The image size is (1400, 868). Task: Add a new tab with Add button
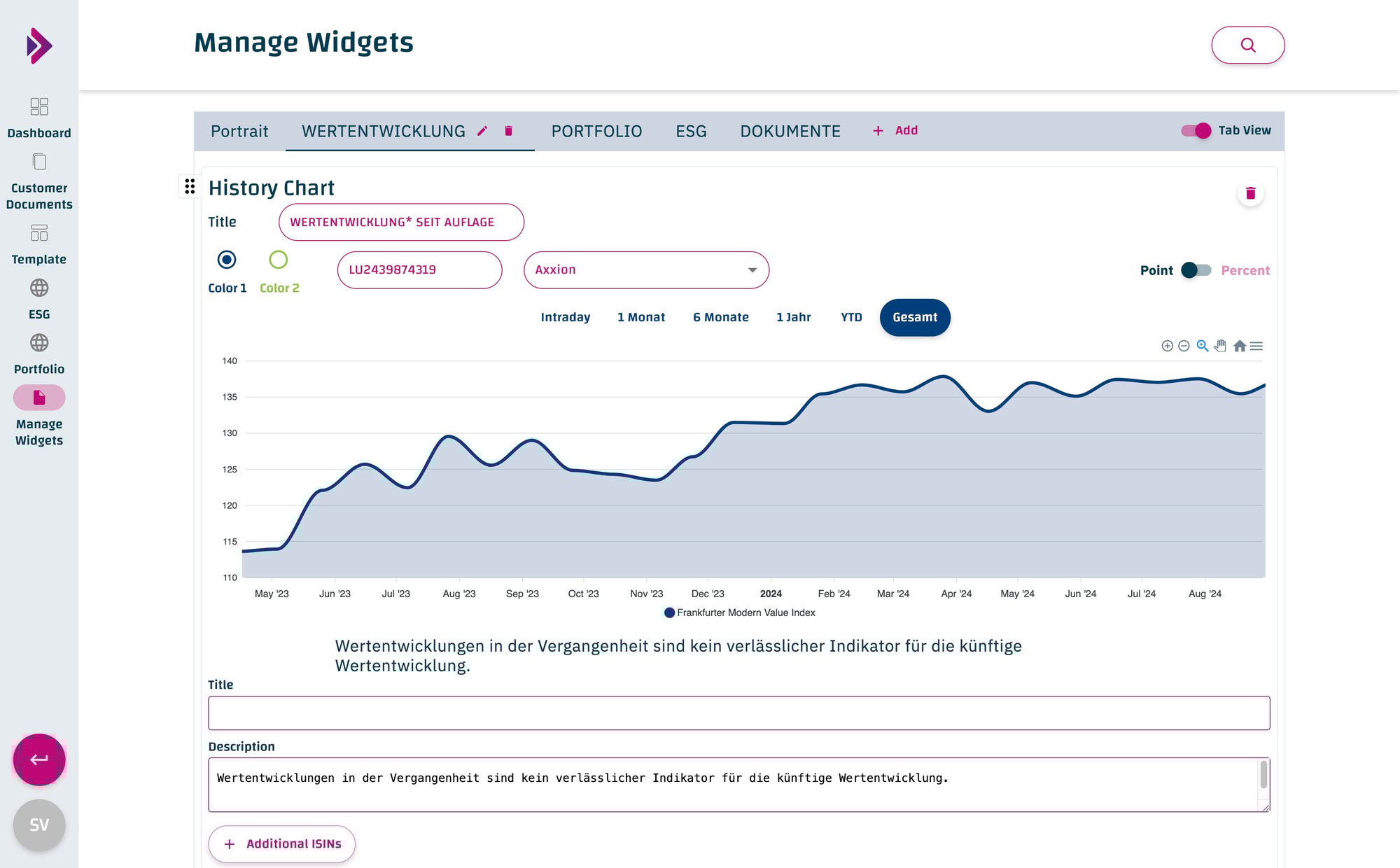click(895, 130)
